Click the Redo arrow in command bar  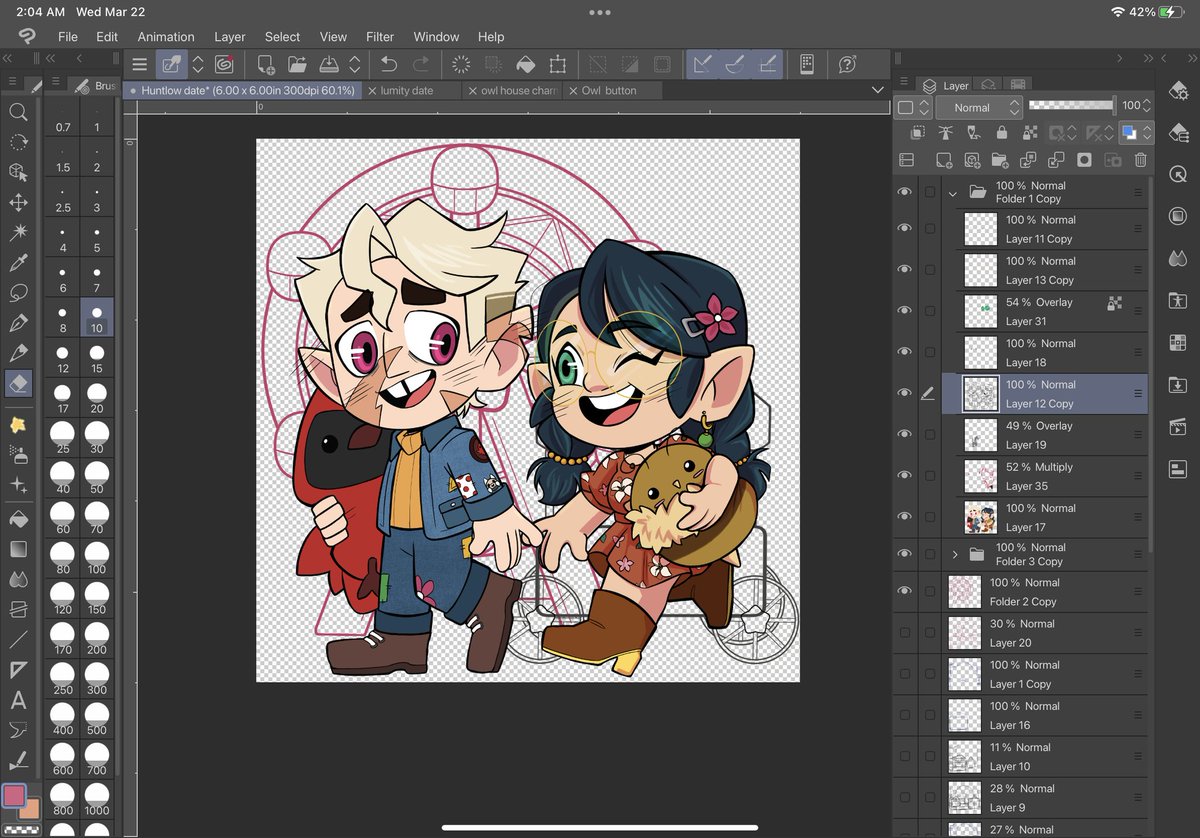421,65
